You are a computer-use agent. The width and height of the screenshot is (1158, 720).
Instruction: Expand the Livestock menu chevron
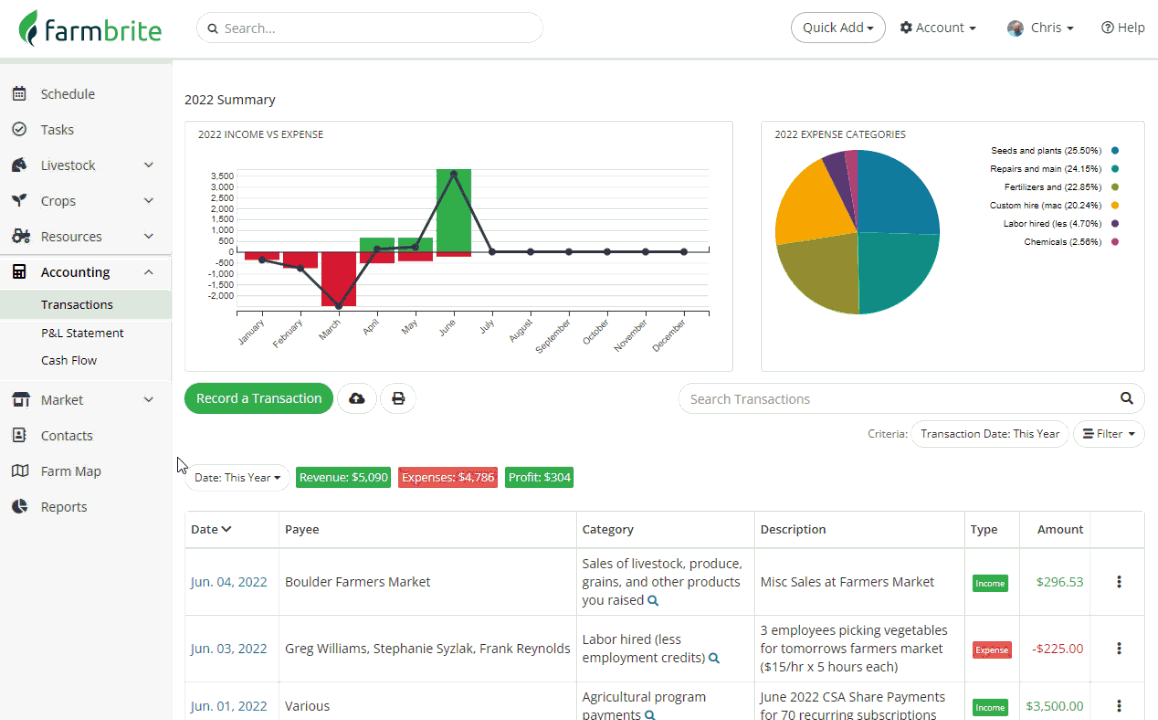148,165
